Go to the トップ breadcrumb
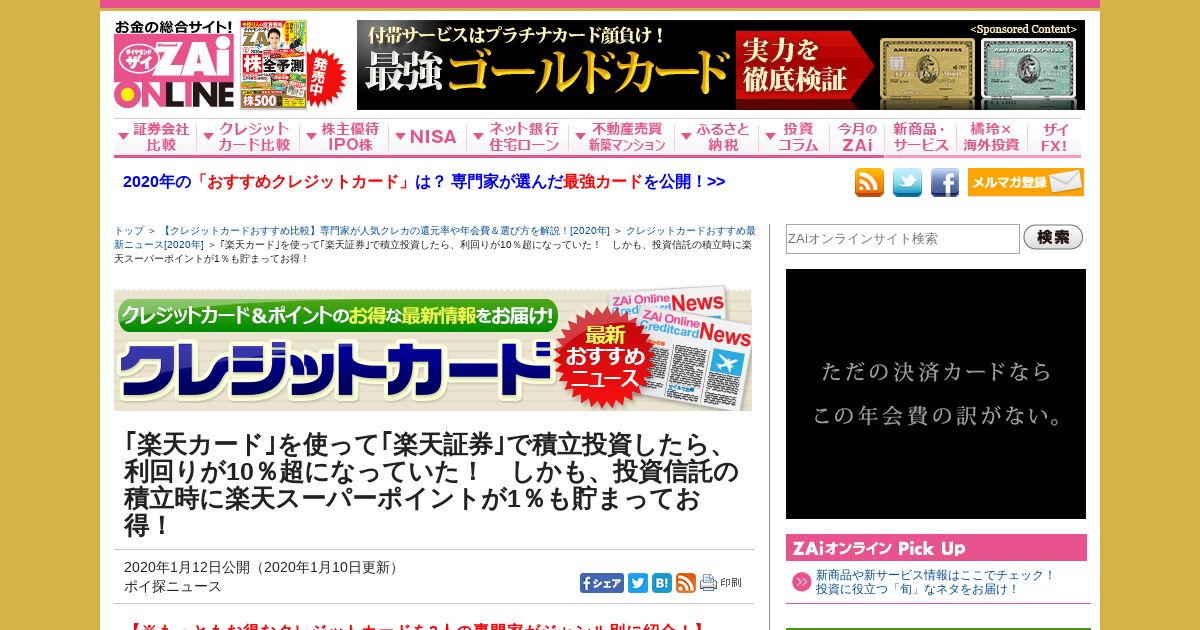This screenshot has width=1200, height=630. [129, 230]
